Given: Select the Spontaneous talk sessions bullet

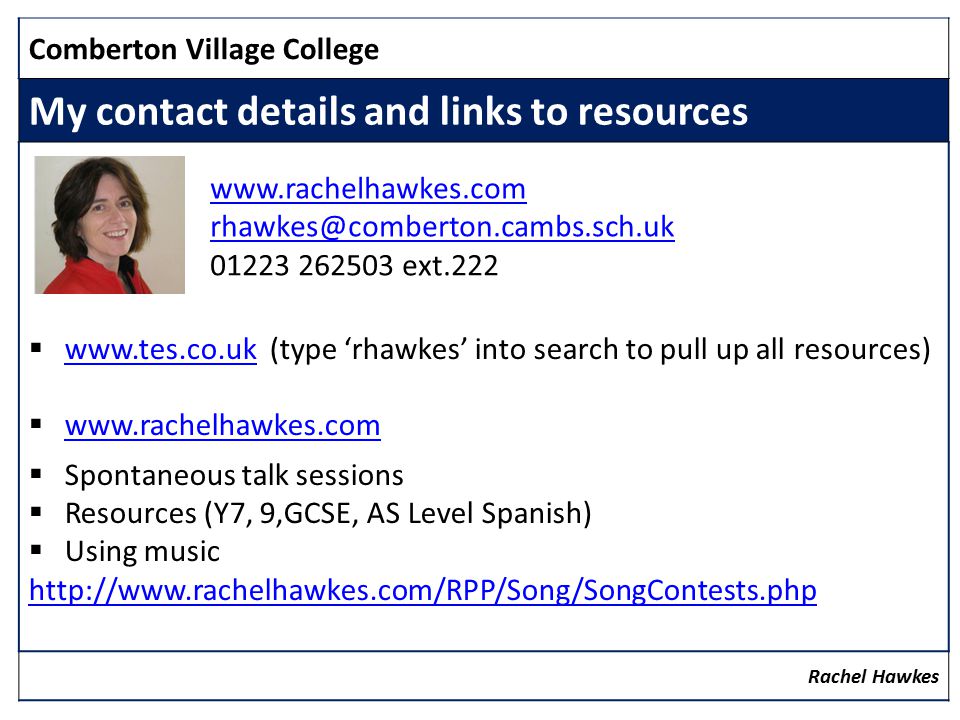Looking at the screenshot, I should pos(234,476).
